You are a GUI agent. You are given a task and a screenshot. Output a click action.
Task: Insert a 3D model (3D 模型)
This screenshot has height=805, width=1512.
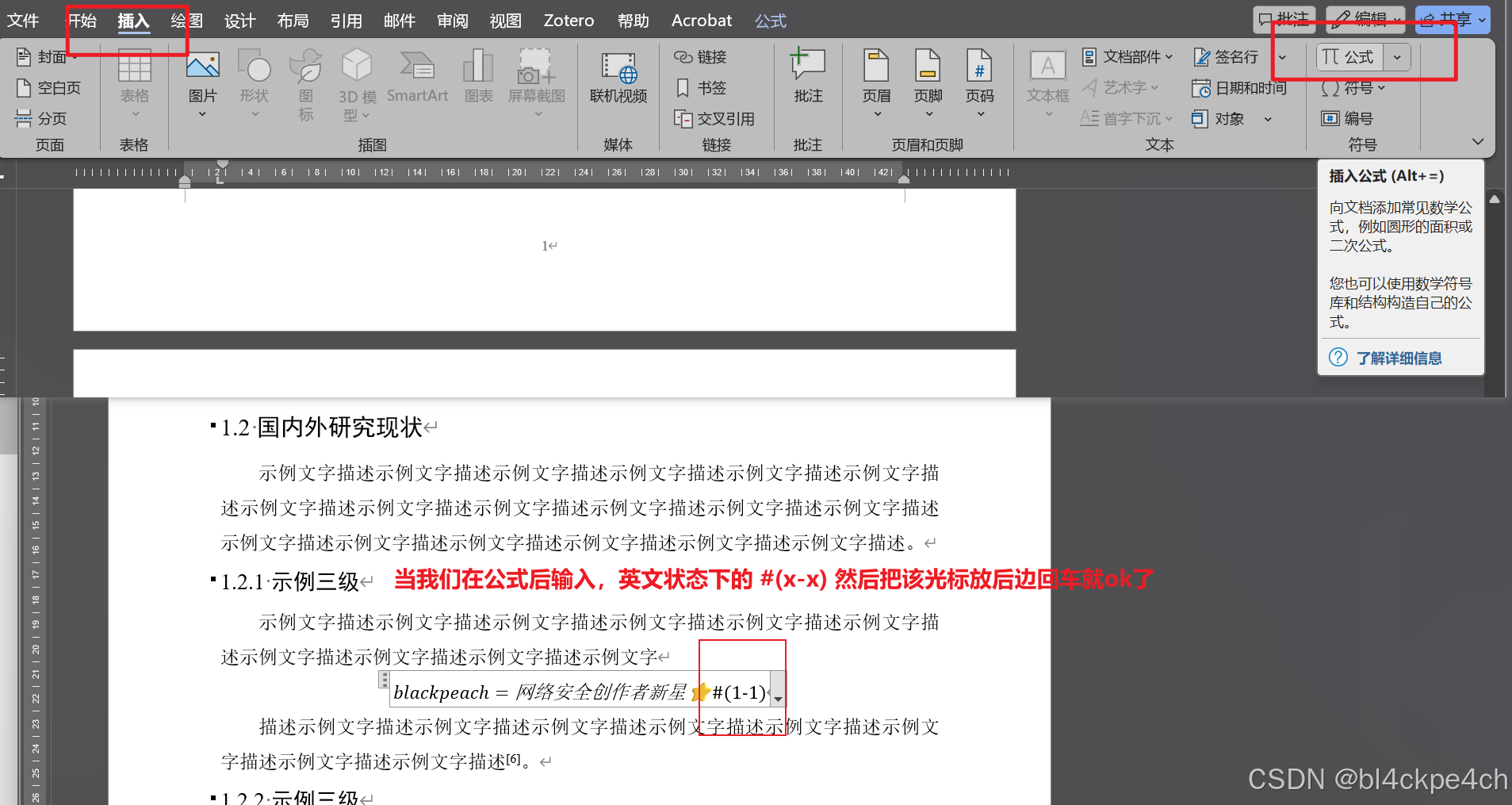[x=357, y=84]
